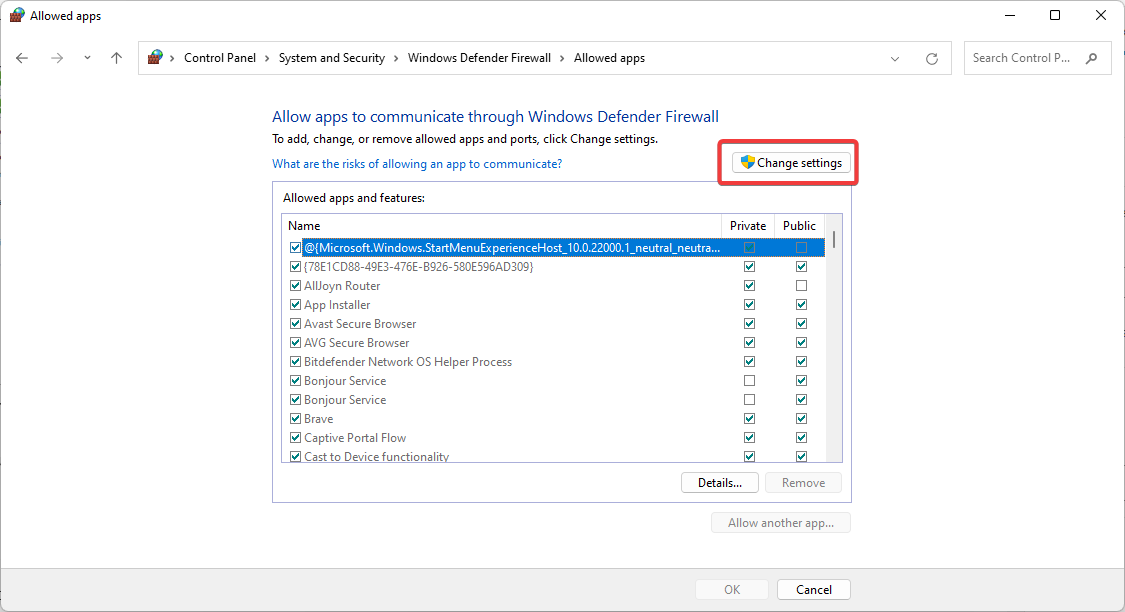Toggle Private checkbox for AllJoyn Router
1125x612 pixels.
coord(749,286)
